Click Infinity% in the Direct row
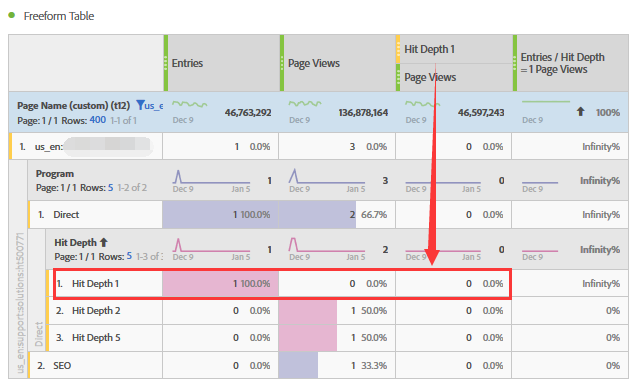This screenshot has width=638, height=385. click(x=601, y=214)
